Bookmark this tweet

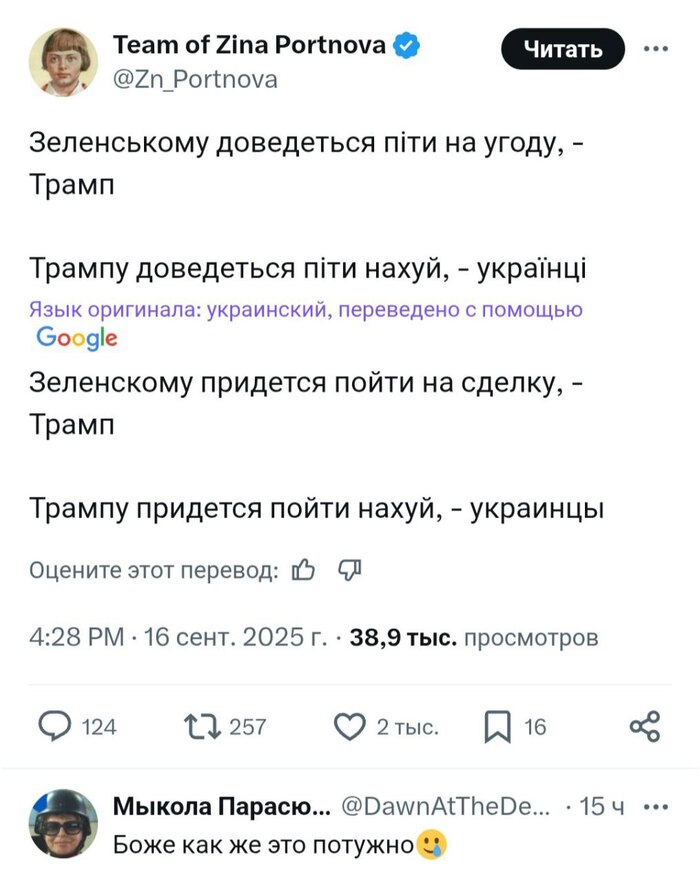497,727
